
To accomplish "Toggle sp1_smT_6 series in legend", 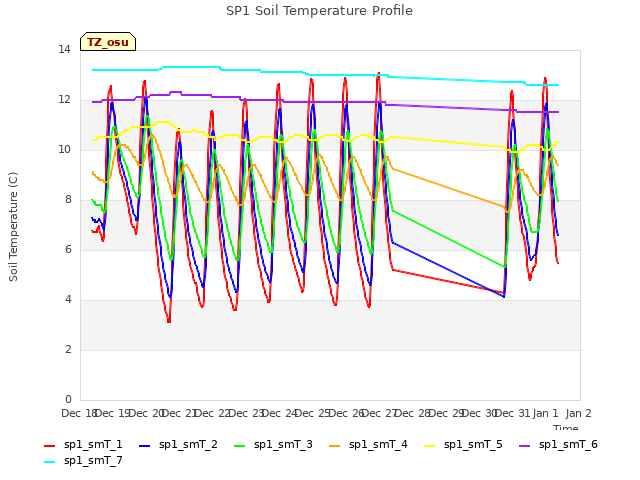I will tap(558, 444).
